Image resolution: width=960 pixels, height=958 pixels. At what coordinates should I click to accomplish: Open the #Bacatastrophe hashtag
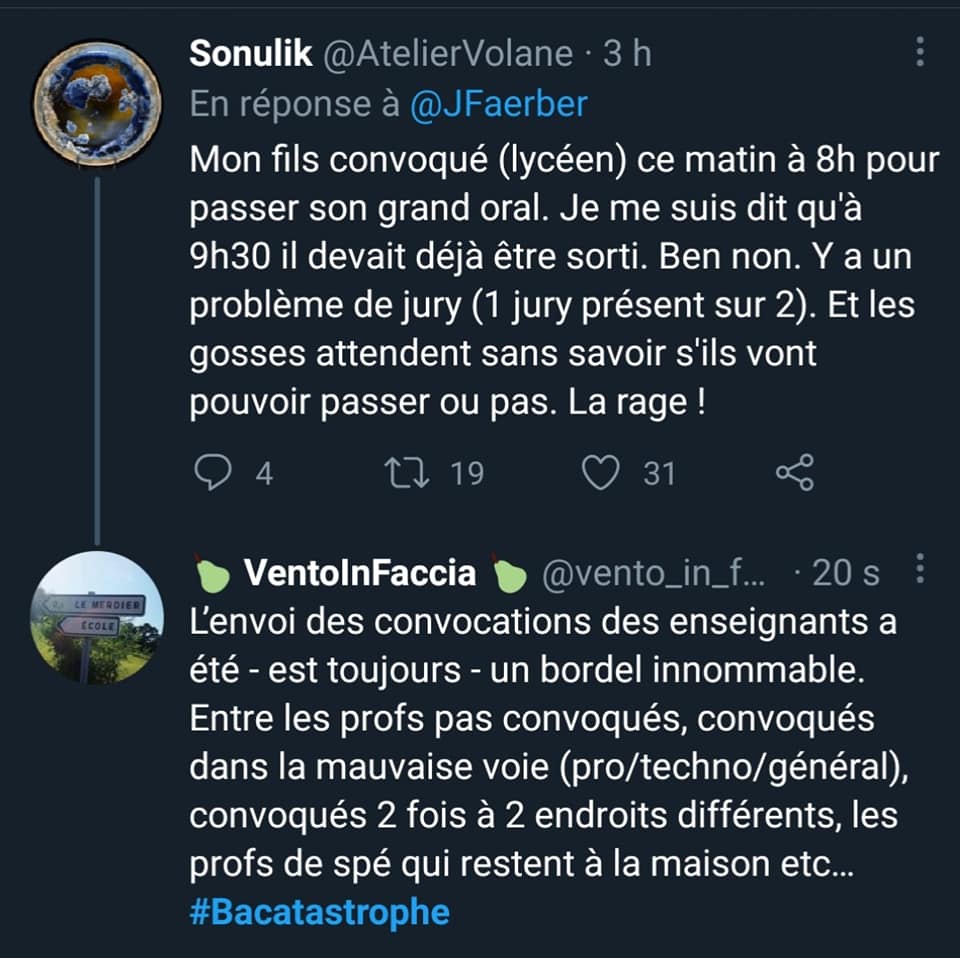tap(319, 912)
